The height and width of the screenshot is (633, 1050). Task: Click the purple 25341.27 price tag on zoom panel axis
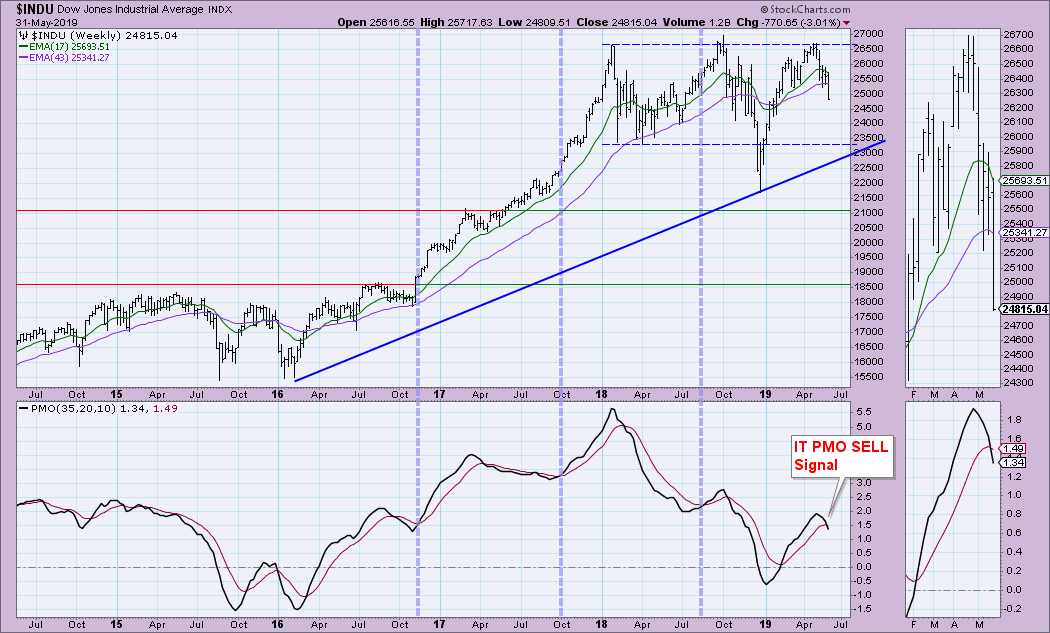pos(1024,232)
